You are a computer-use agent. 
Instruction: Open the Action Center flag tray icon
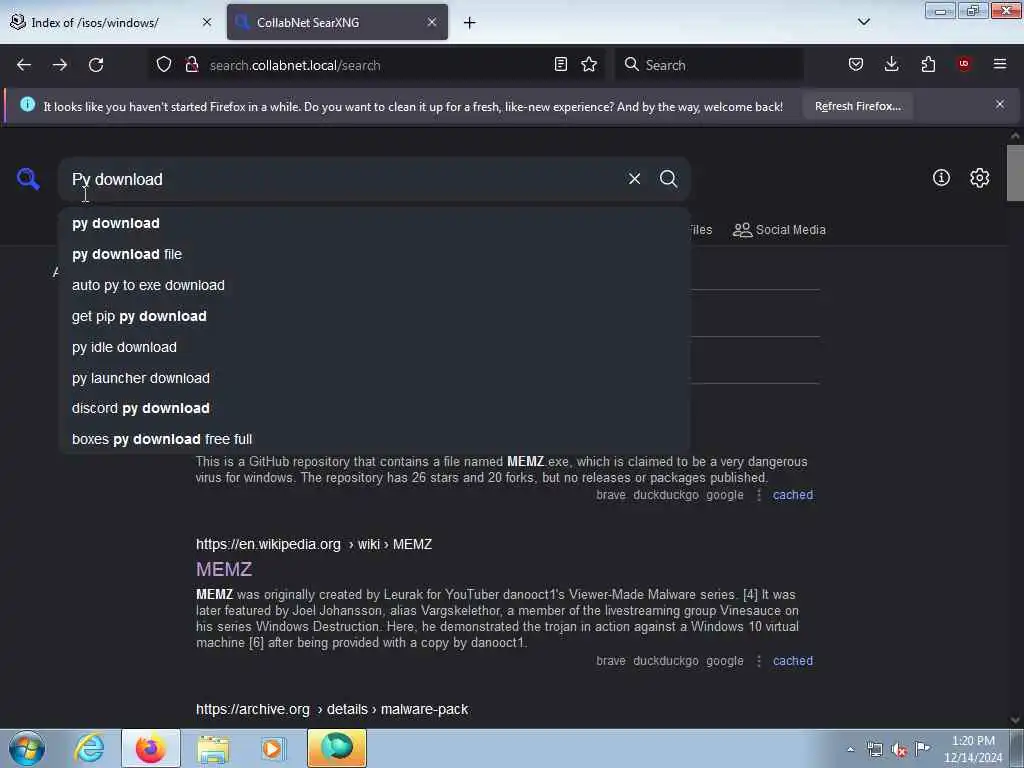922,749
